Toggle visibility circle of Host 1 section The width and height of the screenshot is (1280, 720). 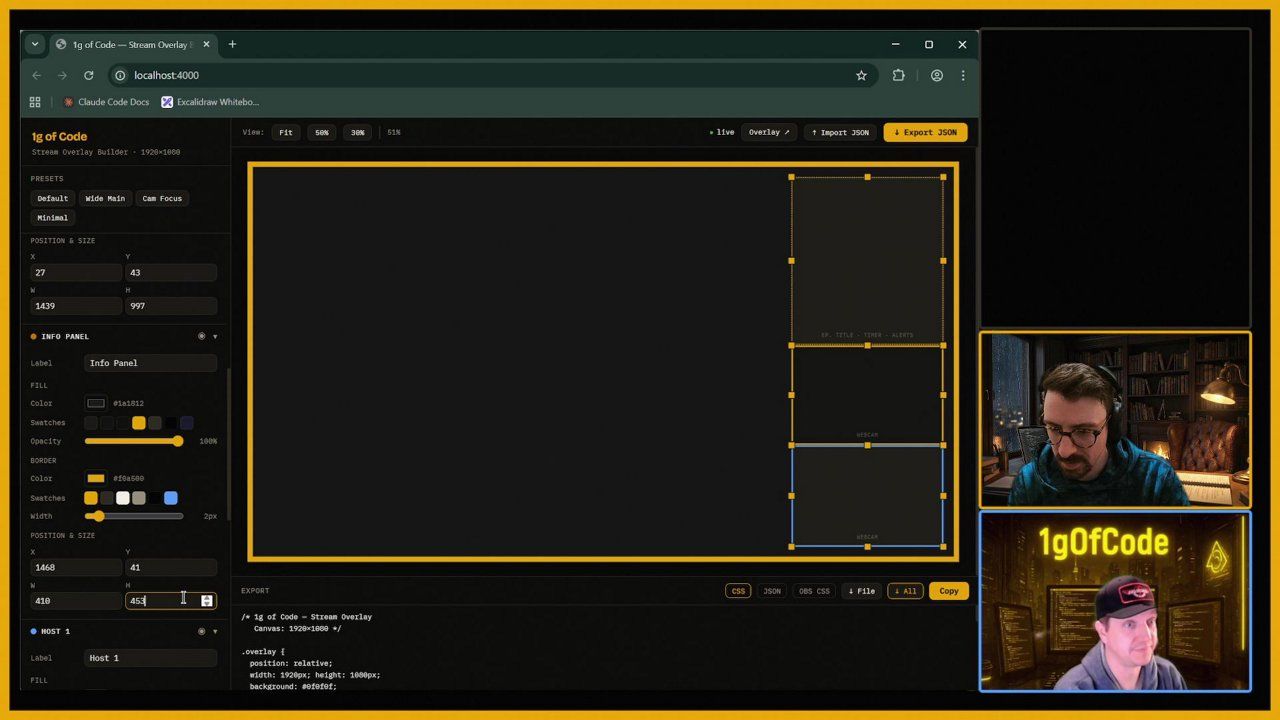click(x=201, y=631)
